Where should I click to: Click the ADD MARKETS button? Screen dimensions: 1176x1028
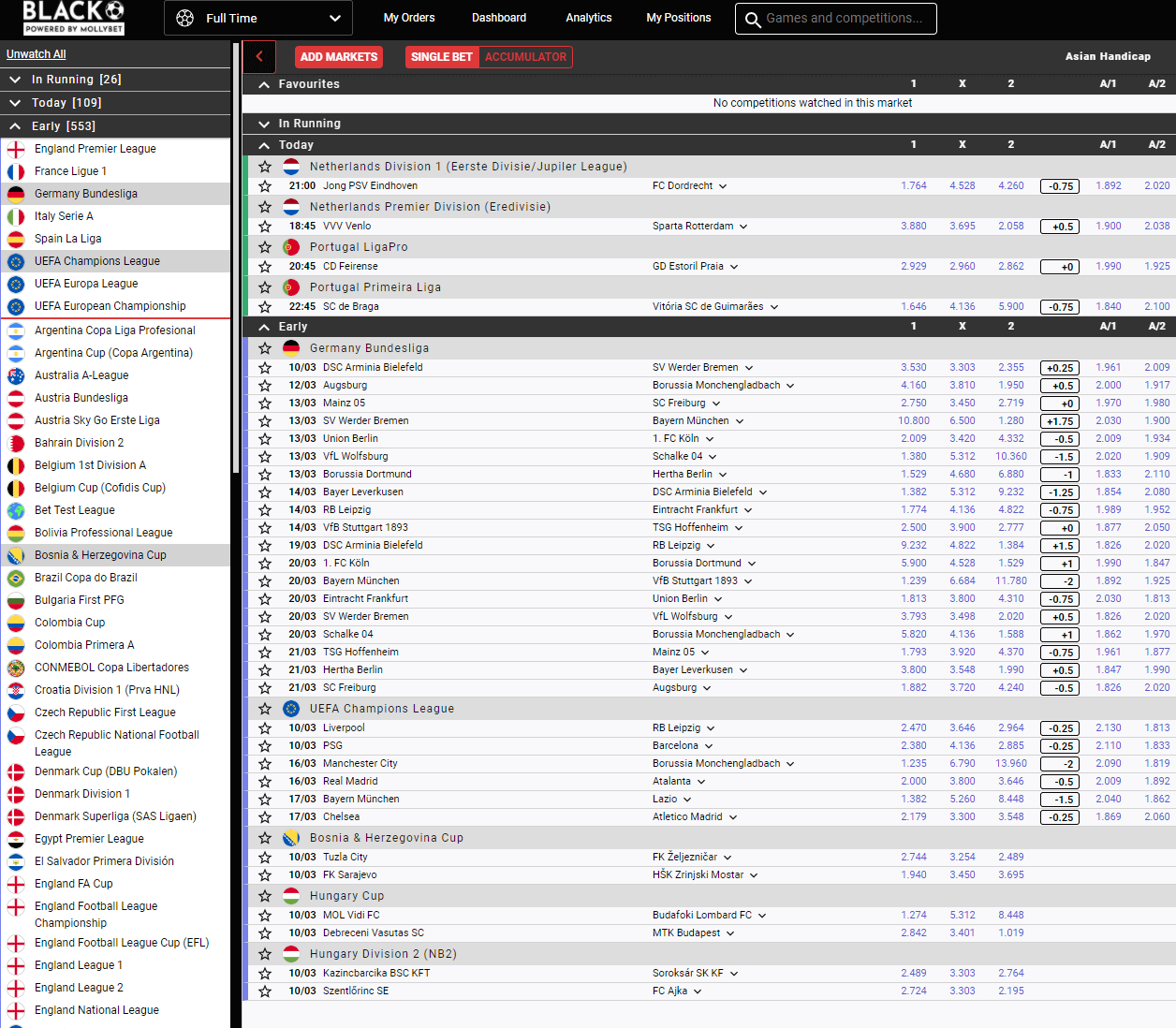[339, 57]
